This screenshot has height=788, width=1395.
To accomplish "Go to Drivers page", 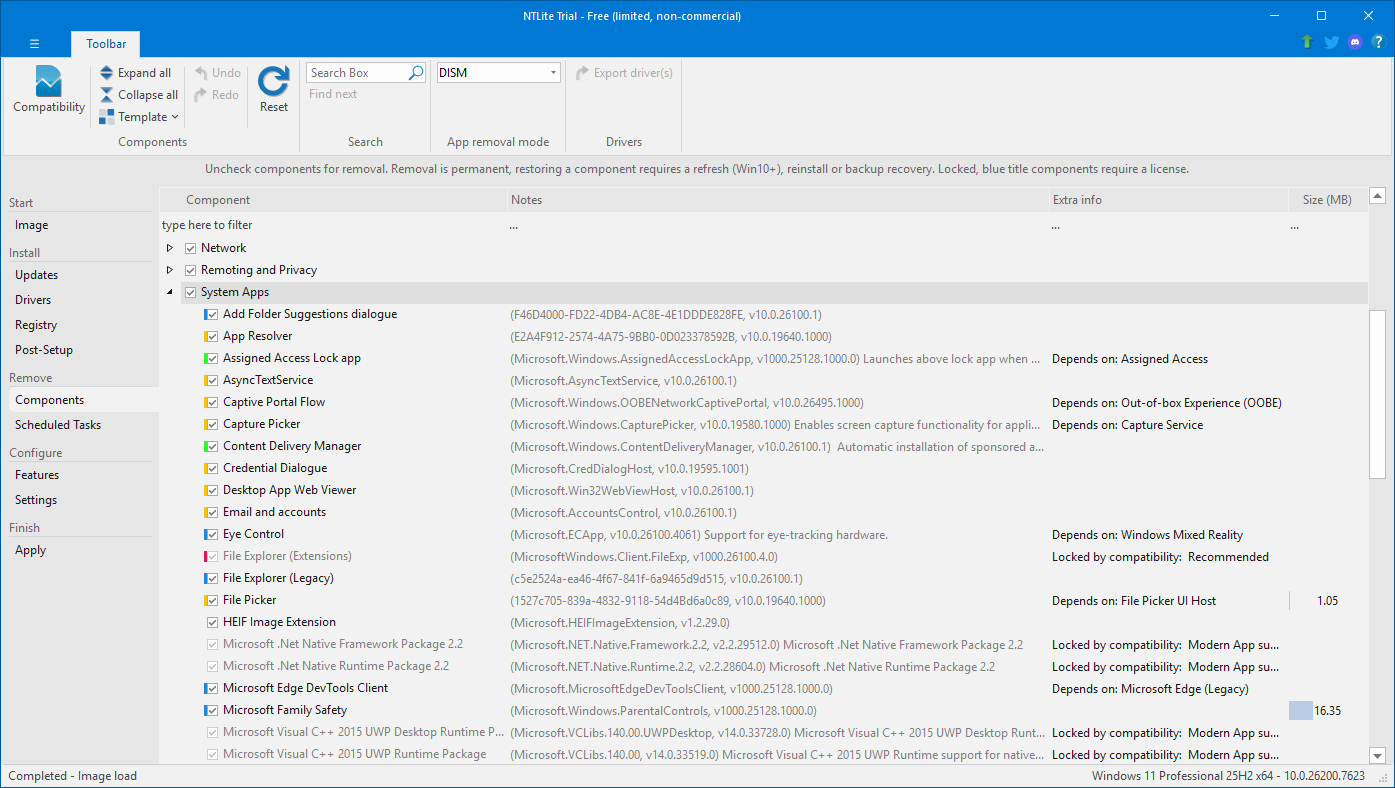I will coord(33,300).
